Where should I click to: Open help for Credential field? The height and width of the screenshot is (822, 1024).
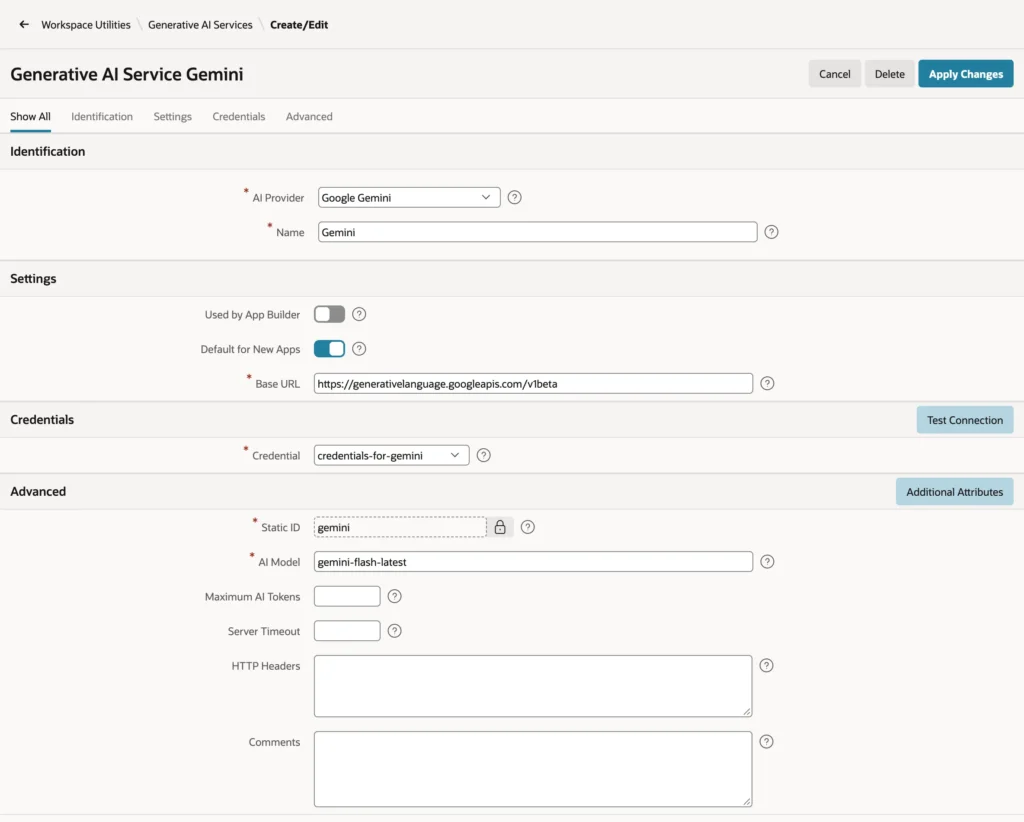[x=483, y=455]
